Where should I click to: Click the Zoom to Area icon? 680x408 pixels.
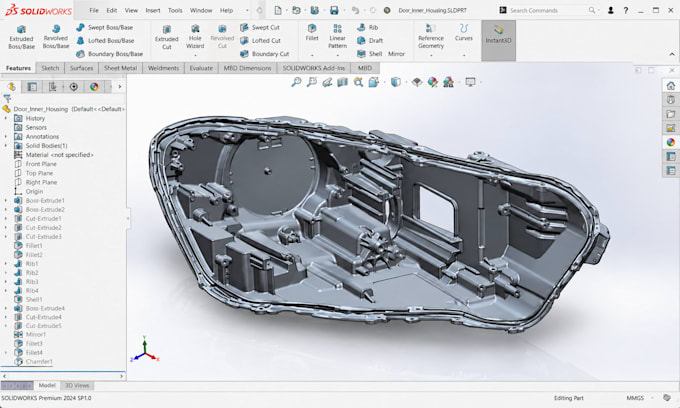[x=312, y=82]
